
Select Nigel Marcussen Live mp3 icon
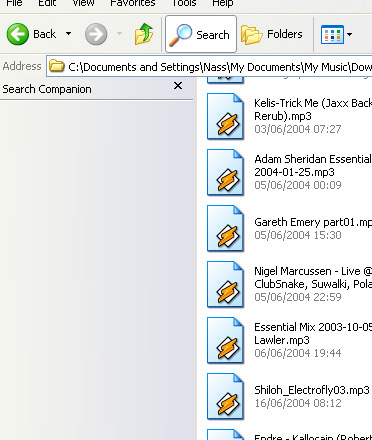click(x=225, y=284)
